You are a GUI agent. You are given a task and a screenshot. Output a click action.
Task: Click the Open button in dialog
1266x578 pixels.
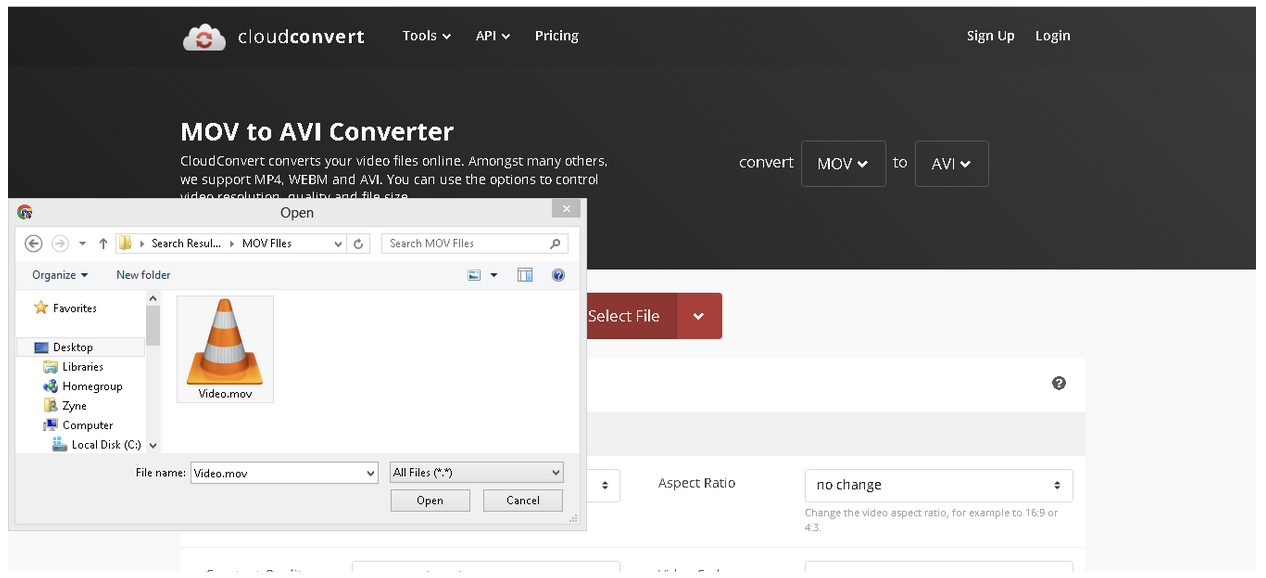(x=430, y=500)
